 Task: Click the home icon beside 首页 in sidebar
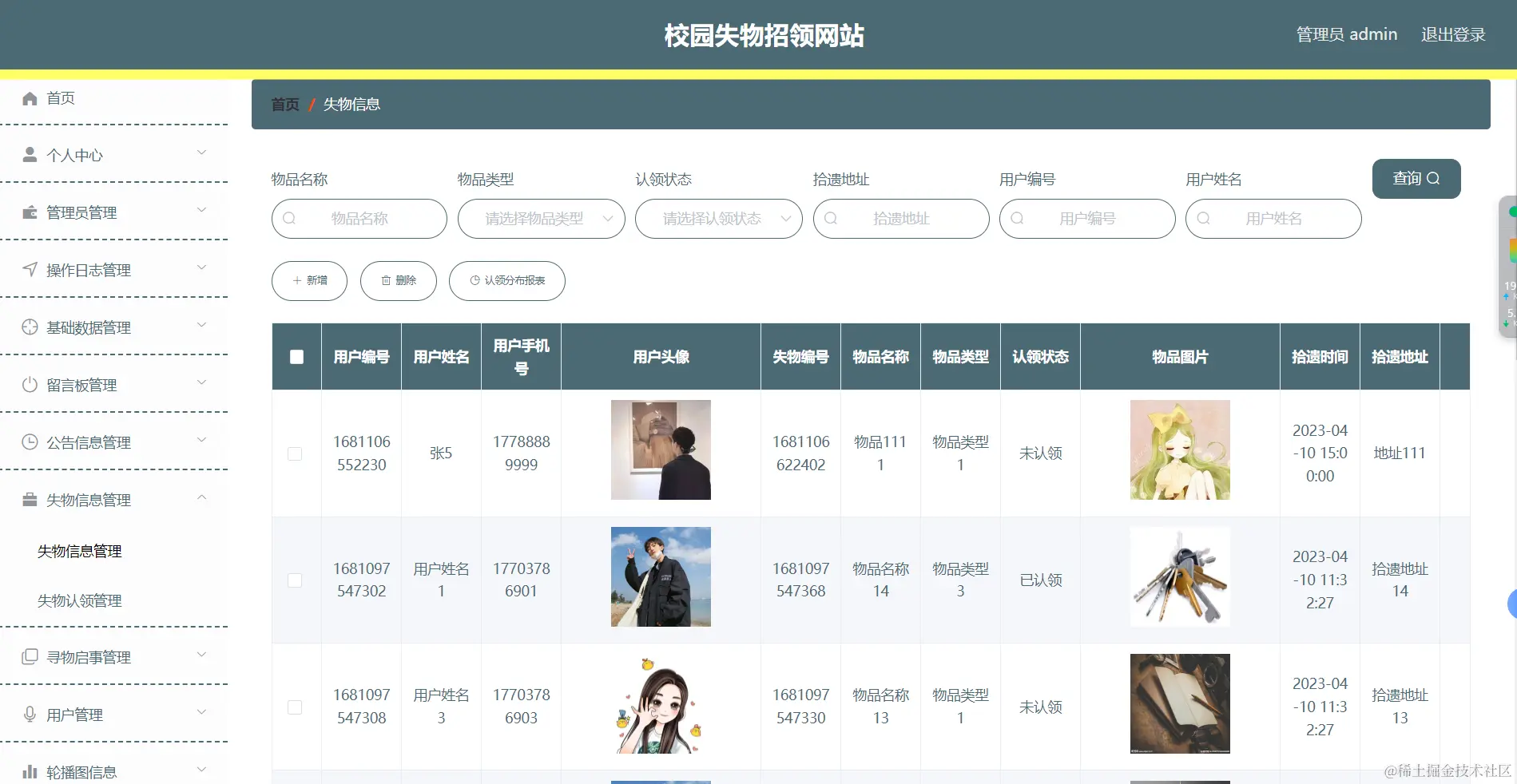tap(30, 98)
